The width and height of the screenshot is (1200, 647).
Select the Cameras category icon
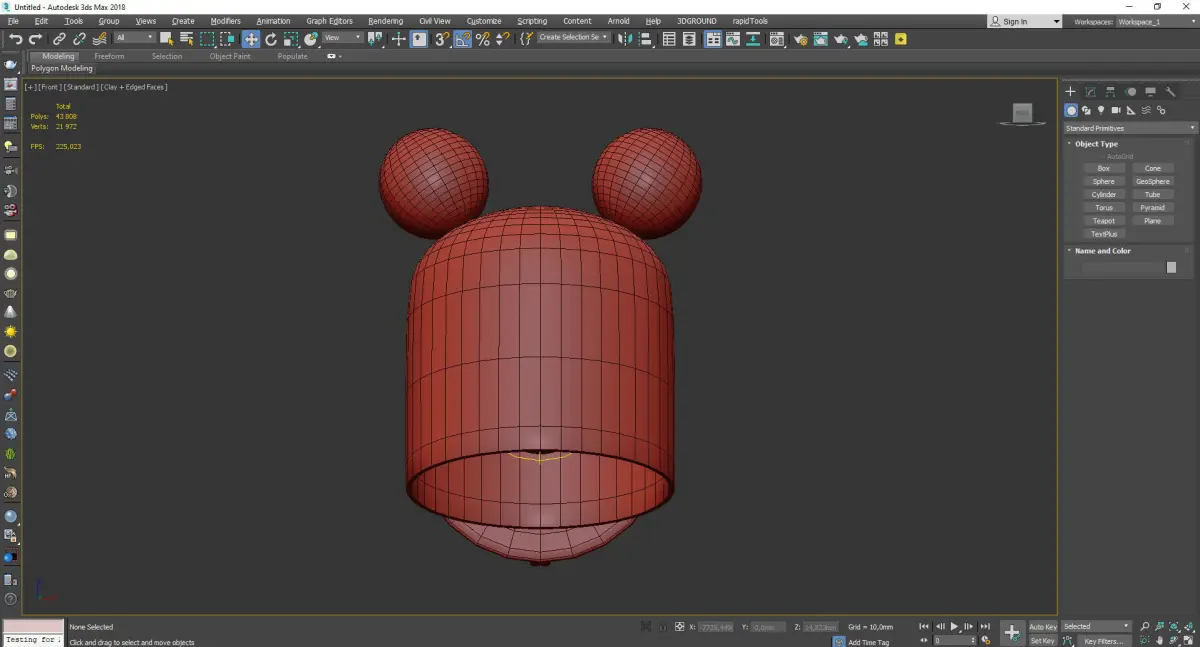[1116, 111]
